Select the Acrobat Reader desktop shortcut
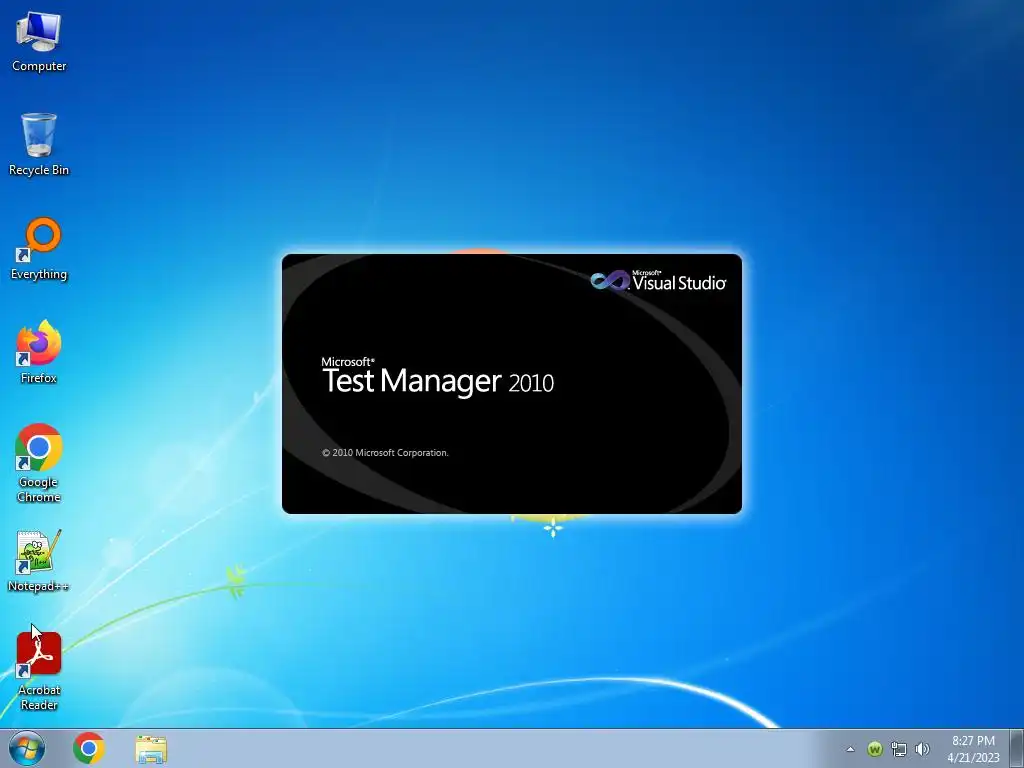The width and height of the screenshot is (1024, 768). click(x=39, y=671)
